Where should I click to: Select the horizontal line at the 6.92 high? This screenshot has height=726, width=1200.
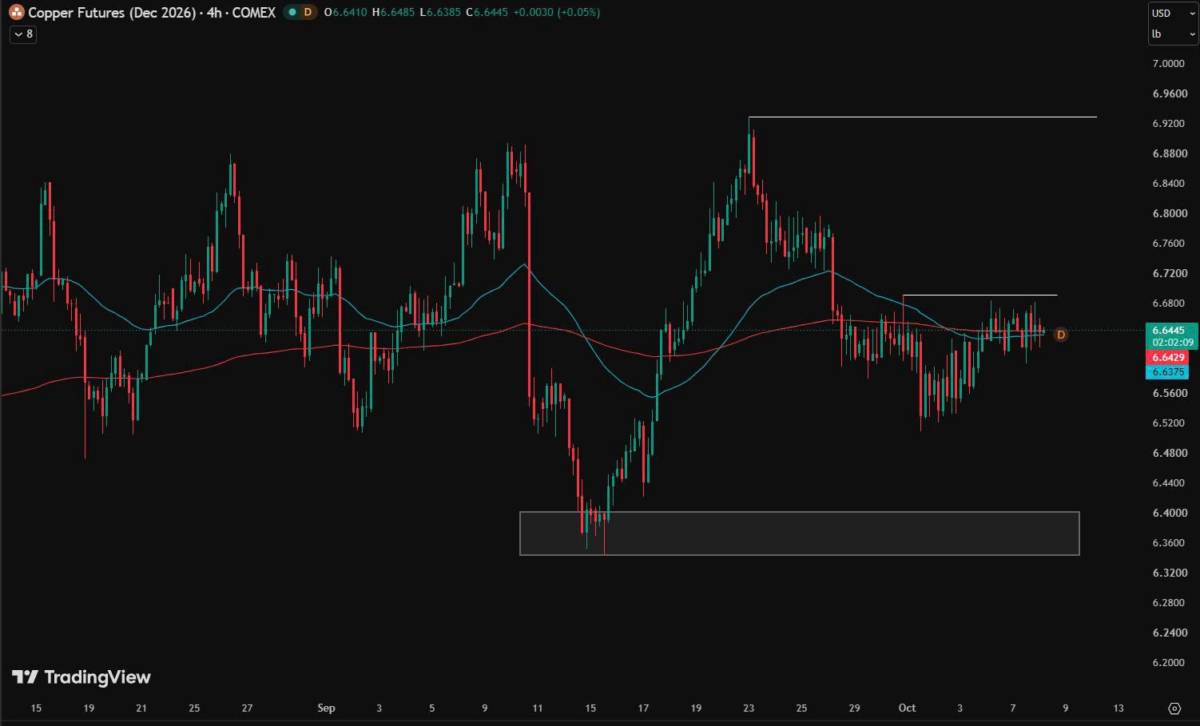[x=922, y=117]
